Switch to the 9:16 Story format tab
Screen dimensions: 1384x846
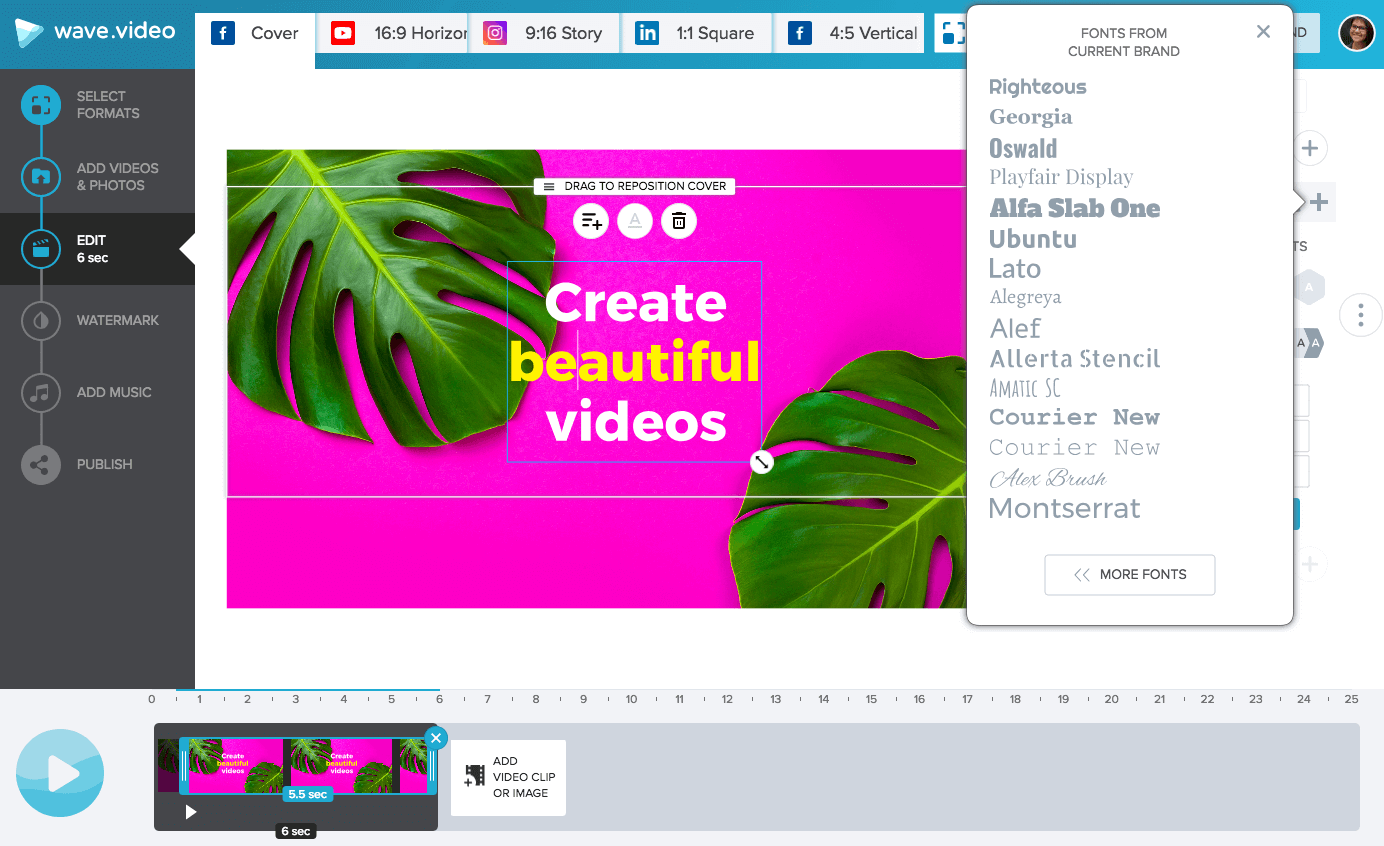point(544,32)
